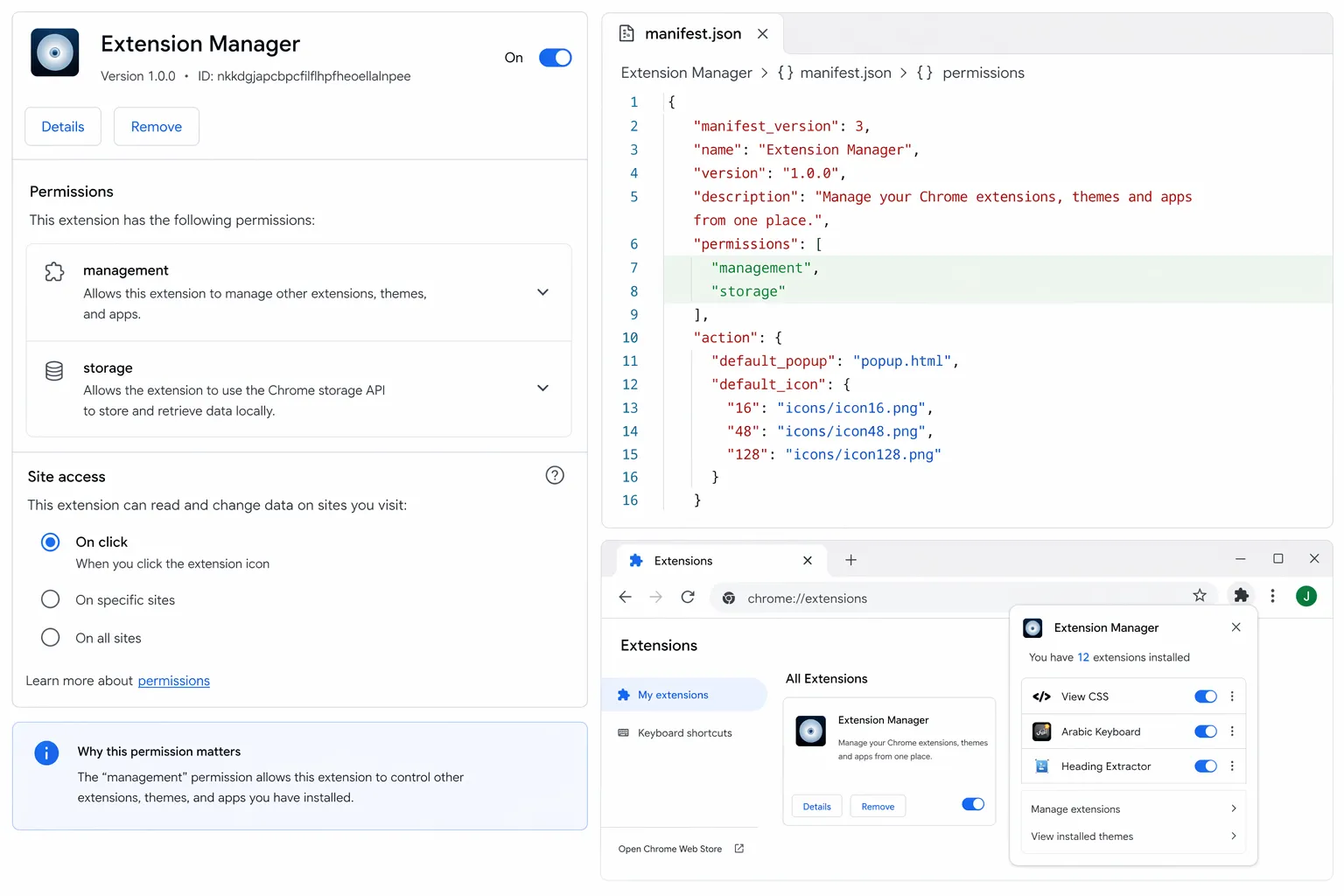
Task: Click the browser back arrow
Action: pyautogui.click(x=625, y=597)
